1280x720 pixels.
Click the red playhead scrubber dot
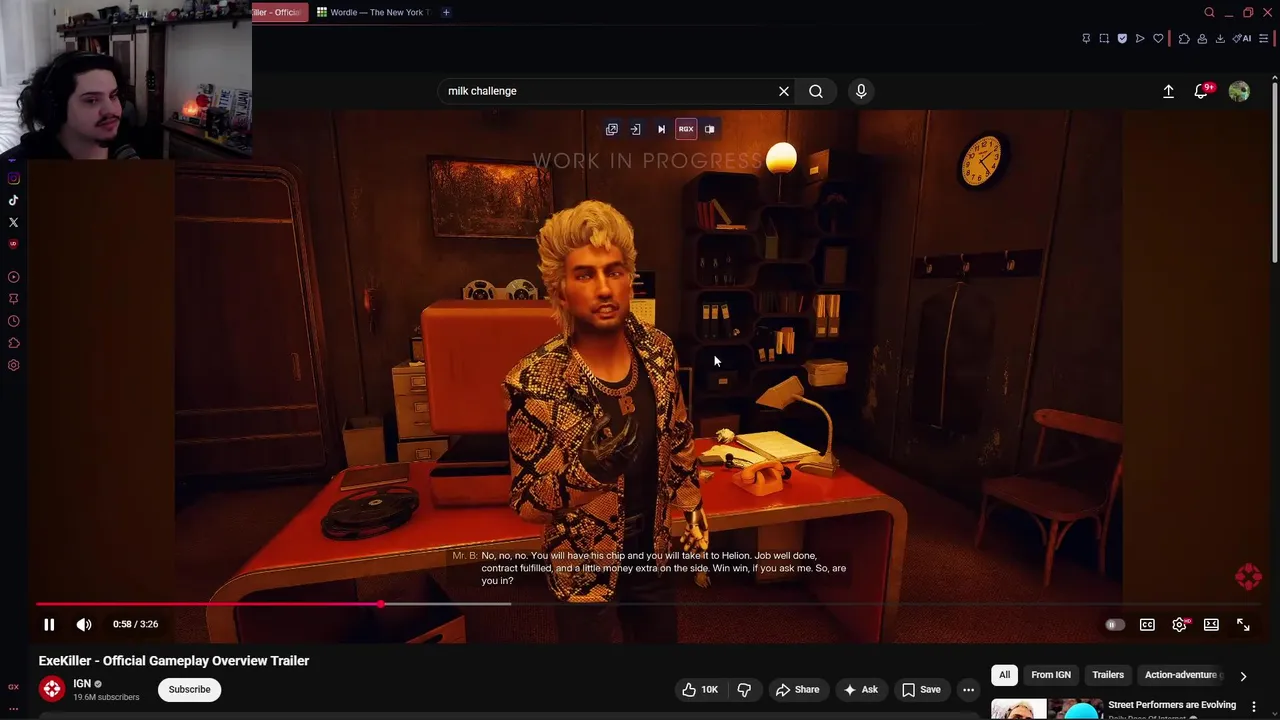[x=381, y=604]
